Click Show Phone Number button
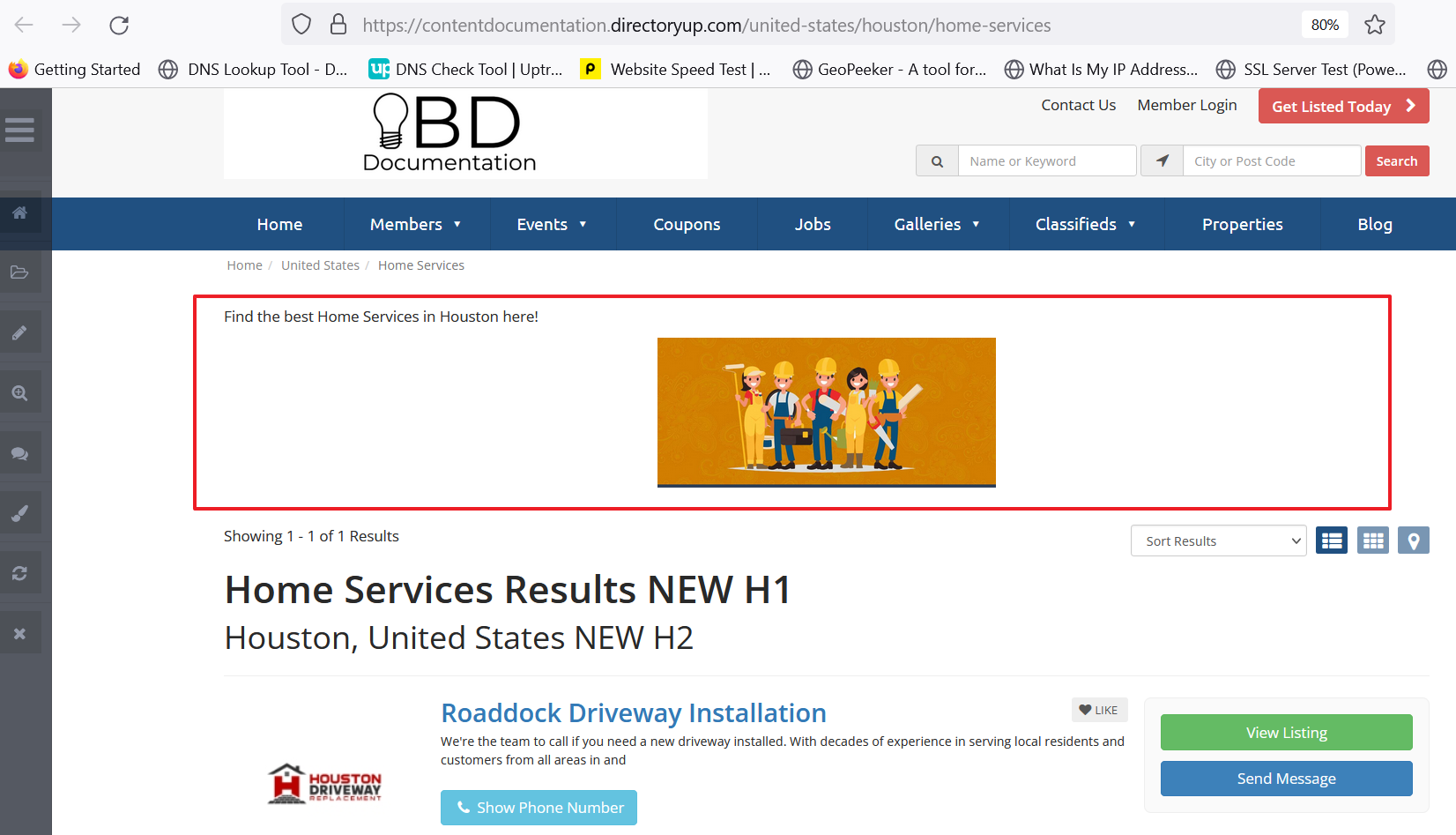1456x835 pixels. click(539, 808)
